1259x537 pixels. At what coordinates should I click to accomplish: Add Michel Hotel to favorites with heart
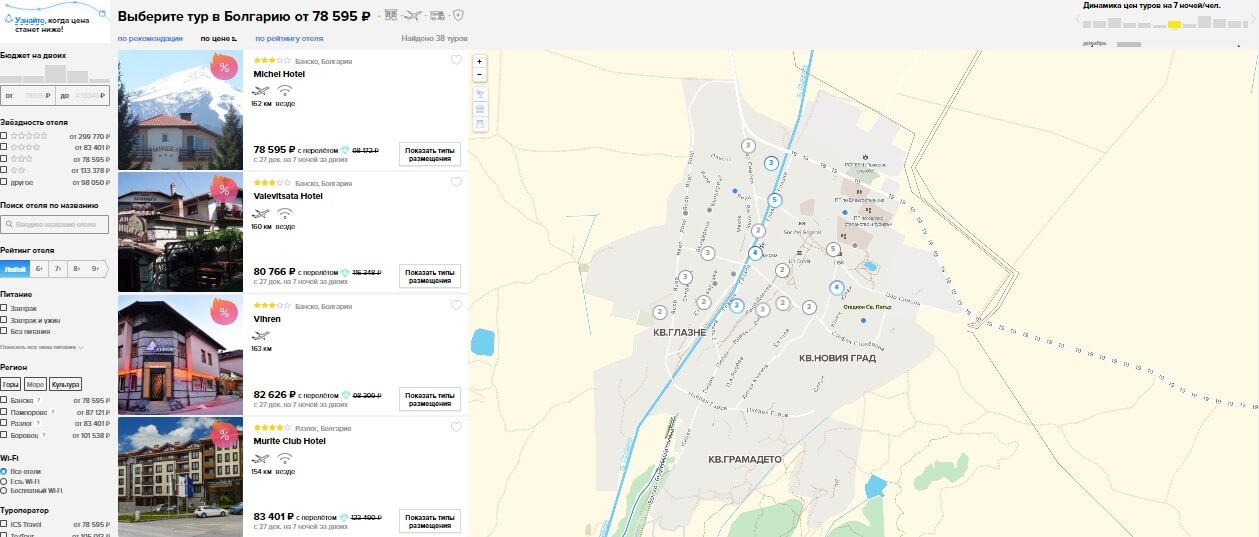(456, 60)
